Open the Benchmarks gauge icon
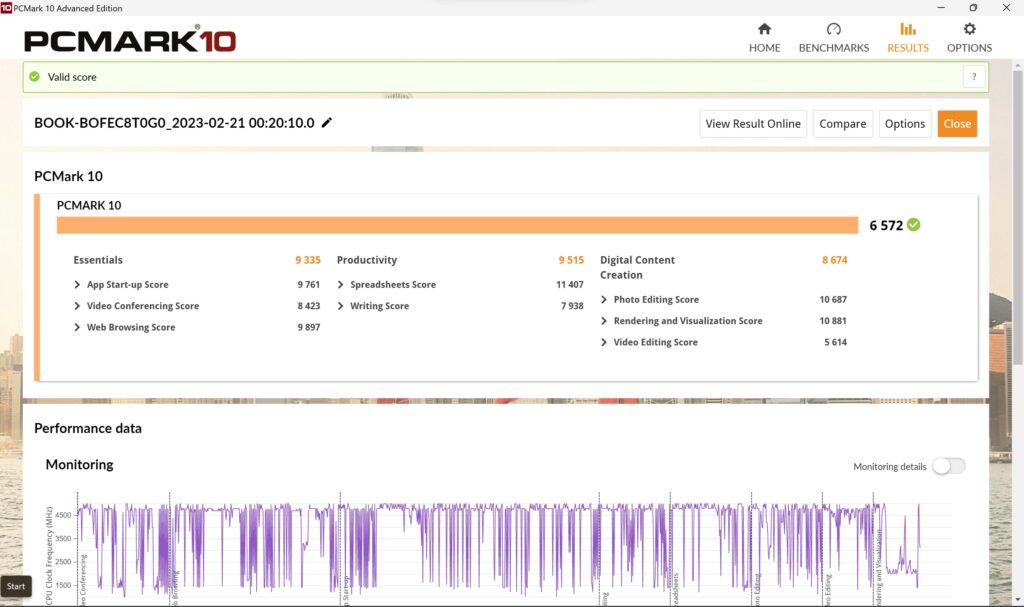This screenshot has width=1024, height=607. coord(834,30)
